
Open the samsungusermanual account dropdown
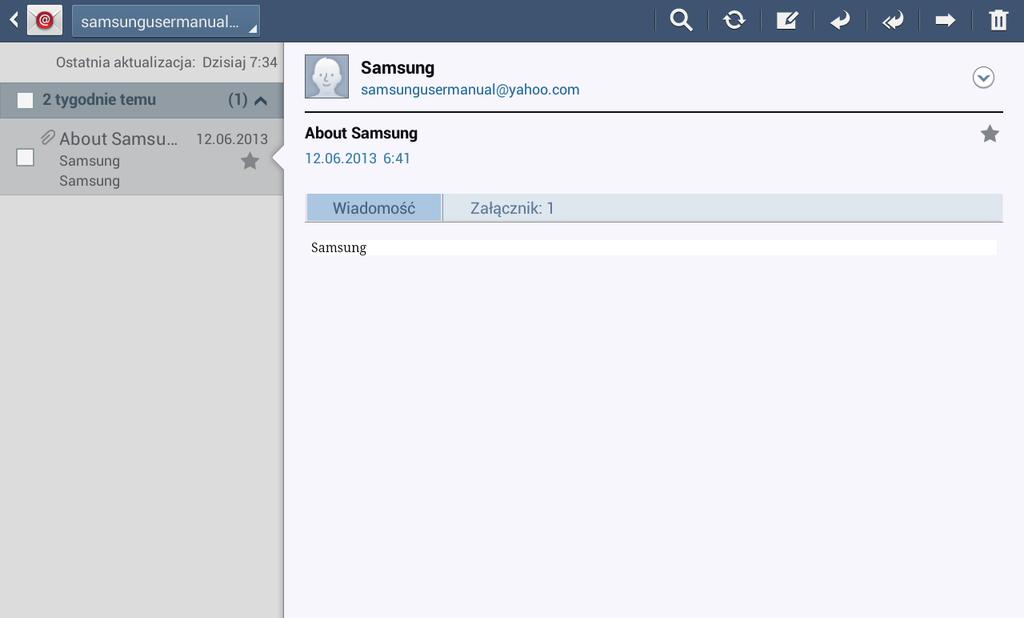(165, 21)
